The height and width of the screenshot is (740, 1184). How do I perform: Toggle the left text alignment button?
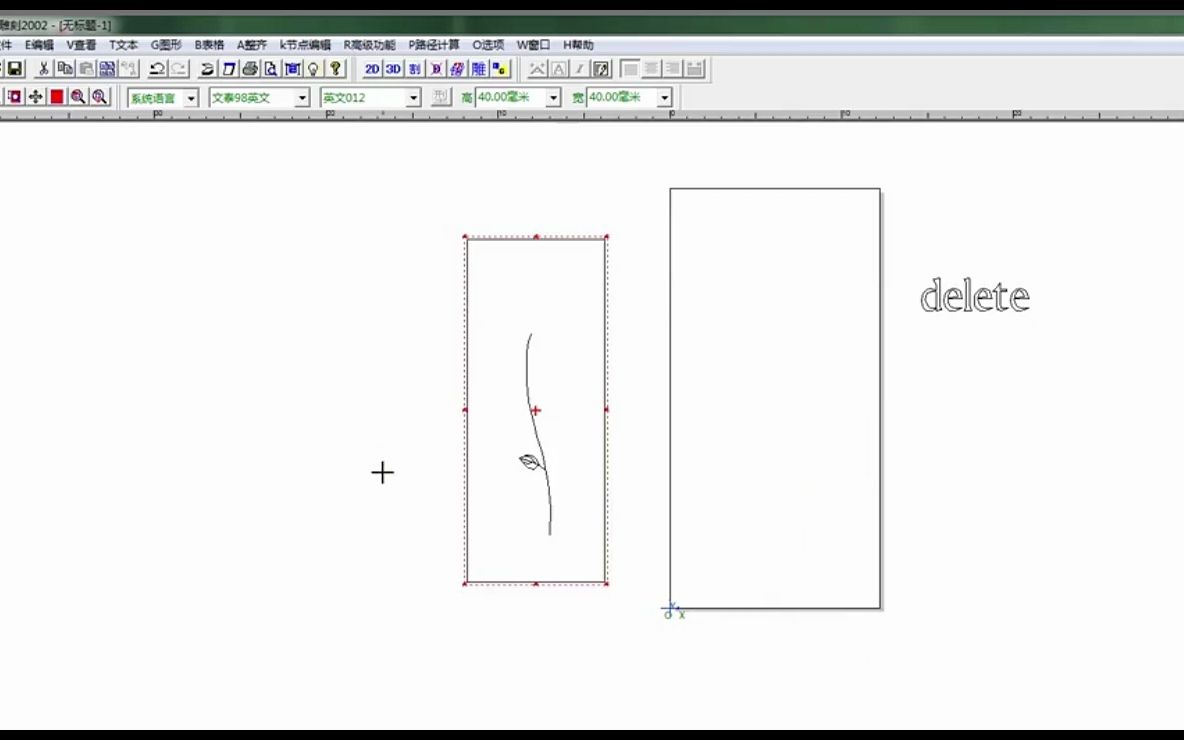pos(631,69)
